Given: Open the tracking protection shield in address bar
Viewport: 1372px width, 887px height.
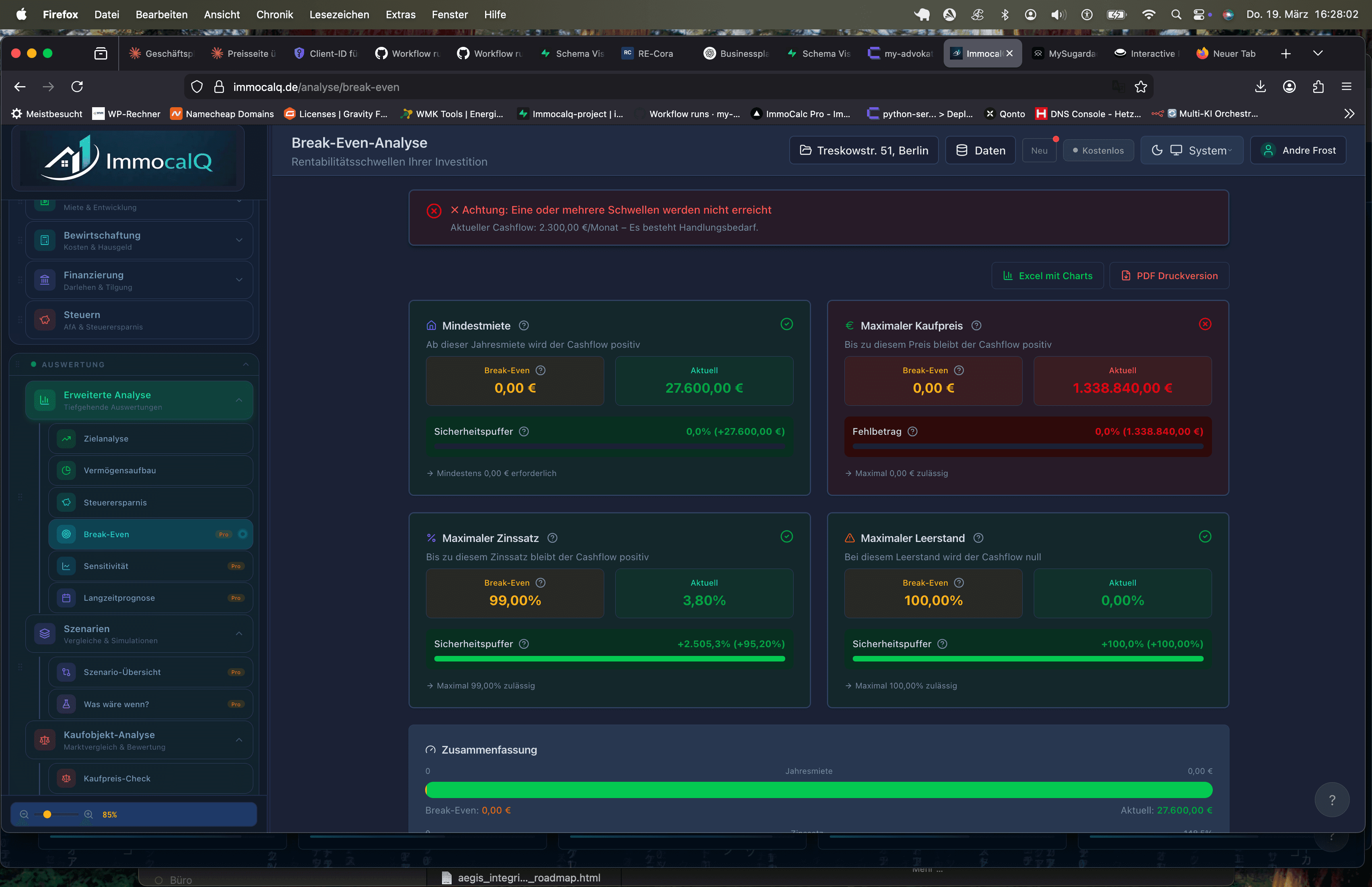Looking at the screenshot, I should click(197, 87).
